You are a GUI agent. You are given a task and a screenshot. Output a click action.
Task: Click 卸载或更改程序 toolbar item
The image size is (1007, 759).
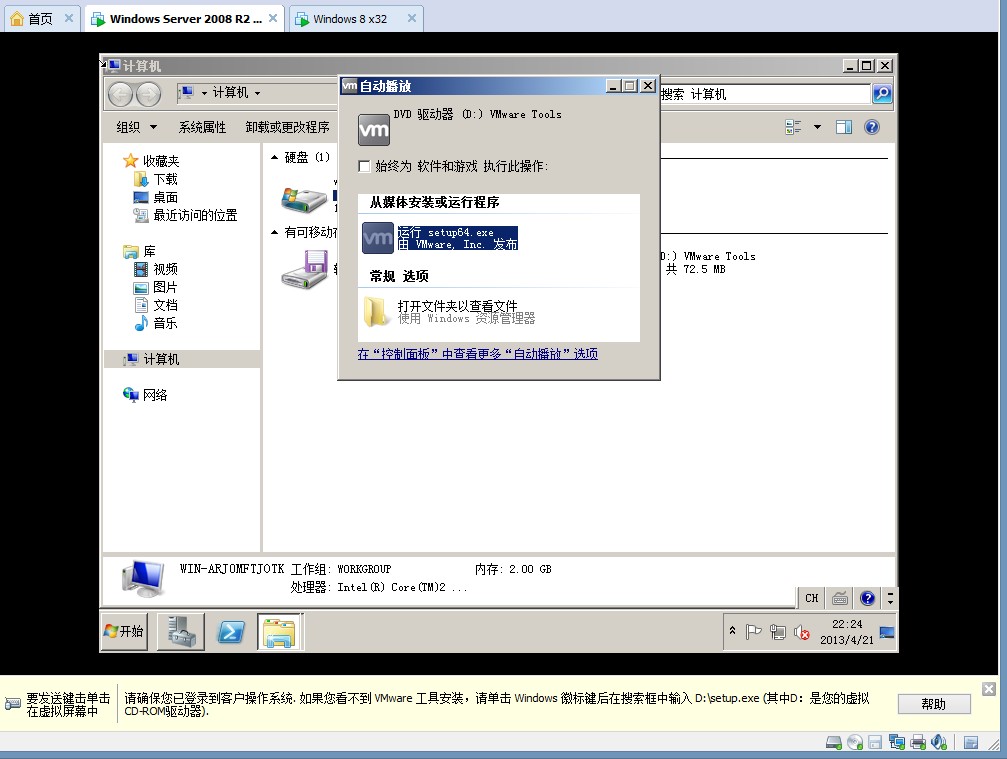pos(287,127)
